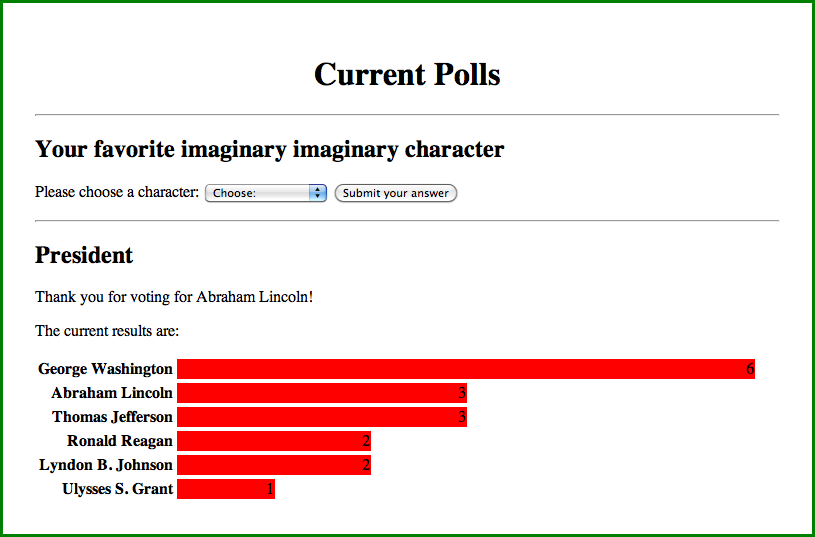Click the Thomas Jefferson result bar

point(321,417)
